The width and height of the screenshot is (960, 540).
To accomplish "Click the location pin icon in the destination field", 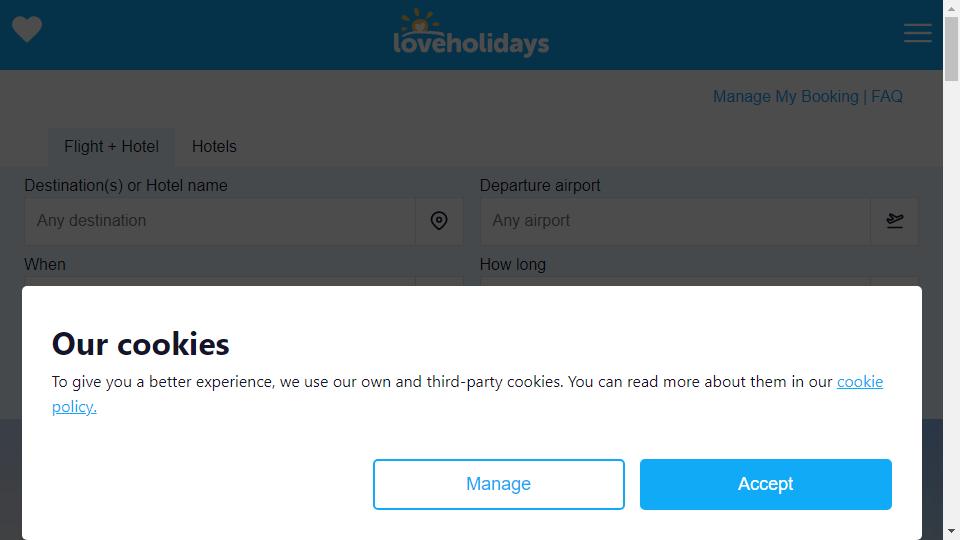I will (439, 220).
